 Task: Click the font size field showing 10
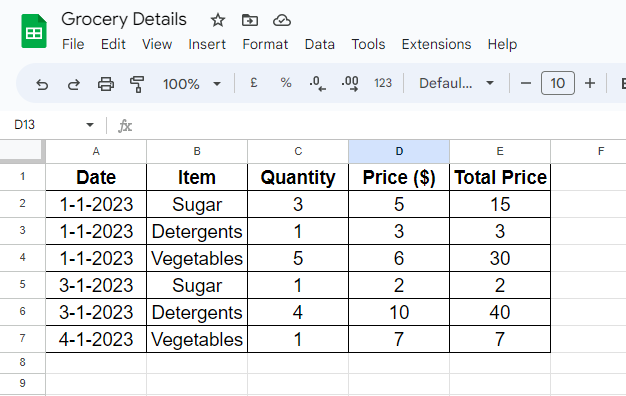click(558, 83)
